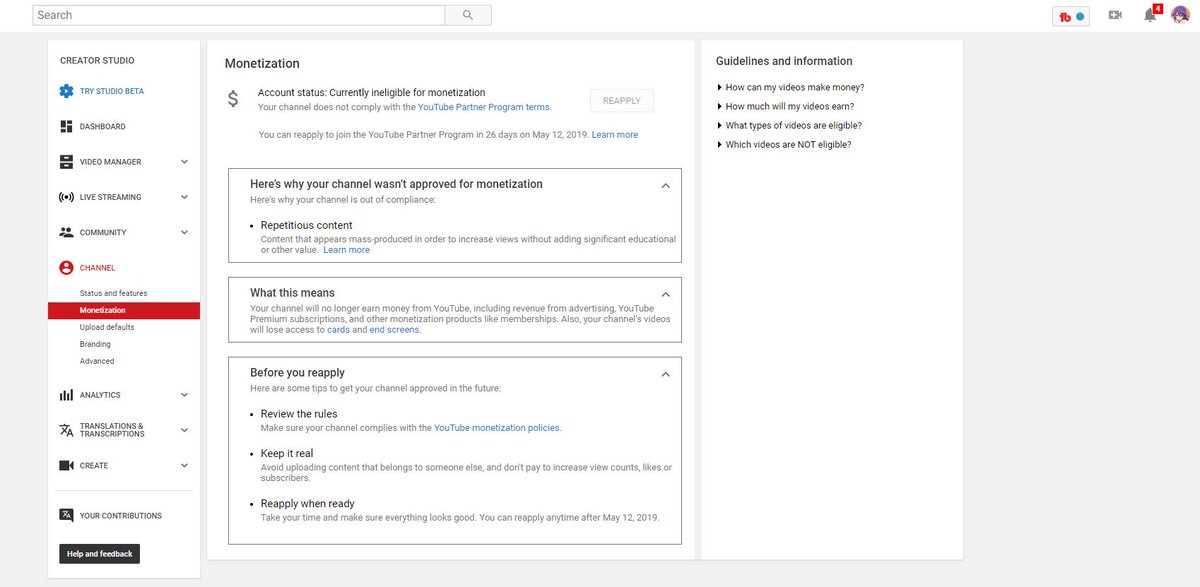The width and height of the screenshot is (1200, 587).
Task: Click the monetization dollar sign icon
Action: pyautogui.click(x=233, y=99)
